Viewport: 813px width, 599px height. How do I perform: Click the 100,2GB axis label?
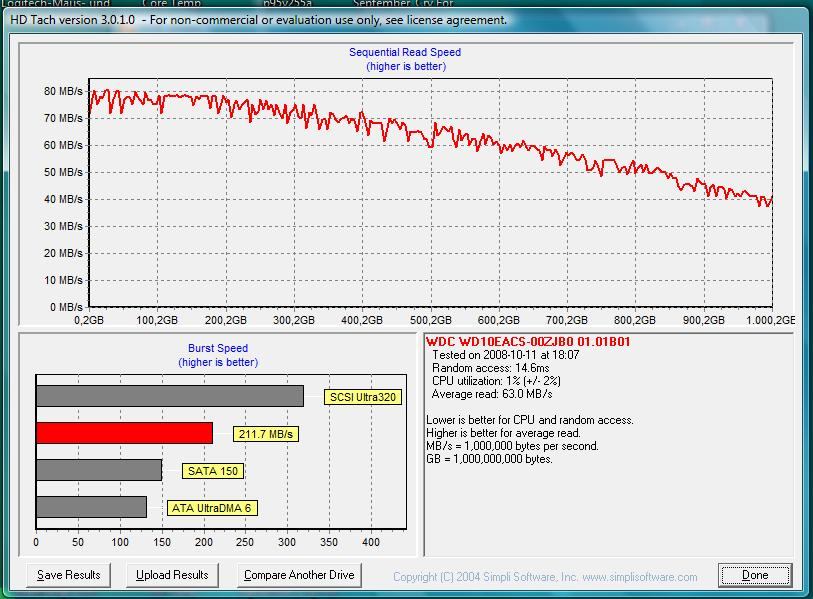(157, 320)
